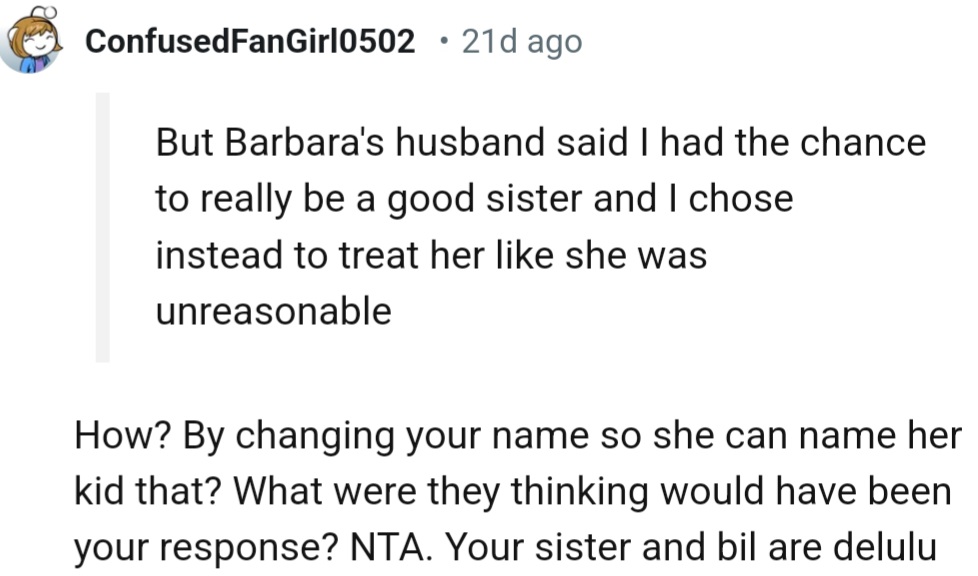Click the gray quote bar indicator
978x576 pixels.
(102, 227)
